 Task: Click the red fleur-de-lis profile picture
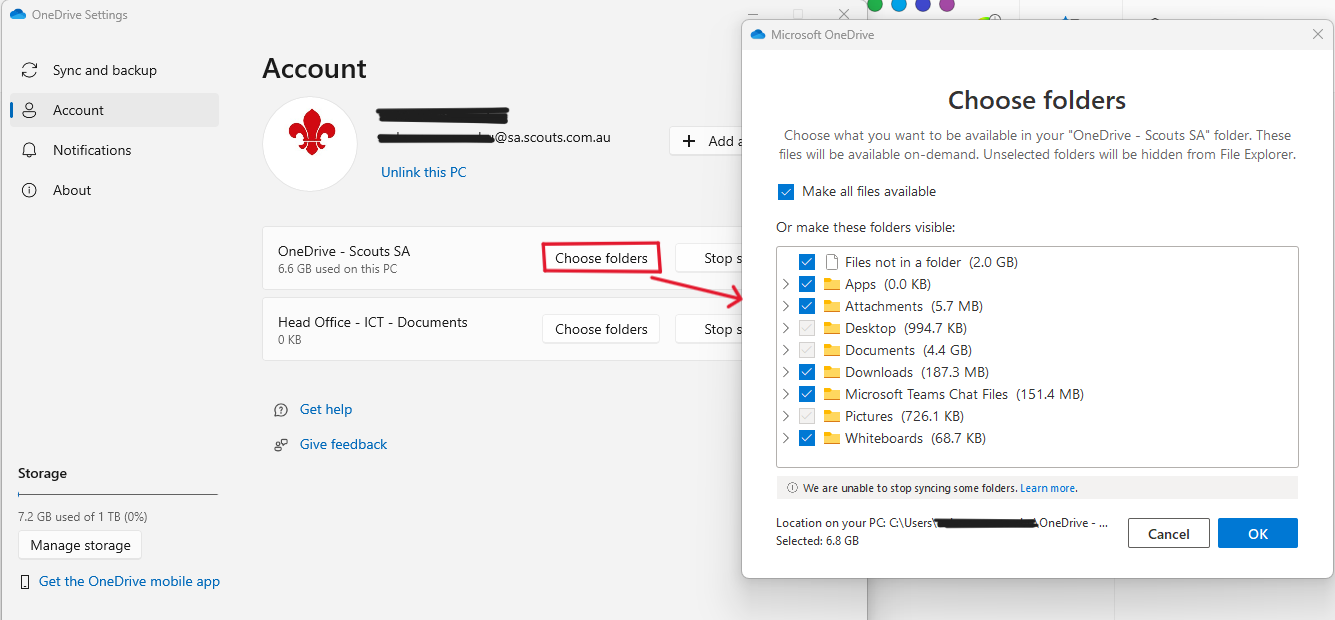coord(310,142)
